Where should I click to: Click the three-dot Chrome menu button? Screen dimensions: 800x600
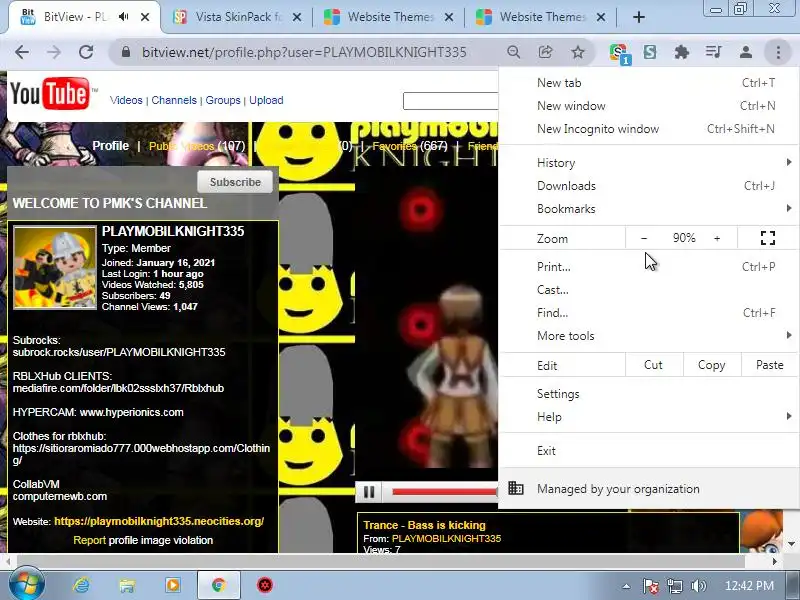778,52
